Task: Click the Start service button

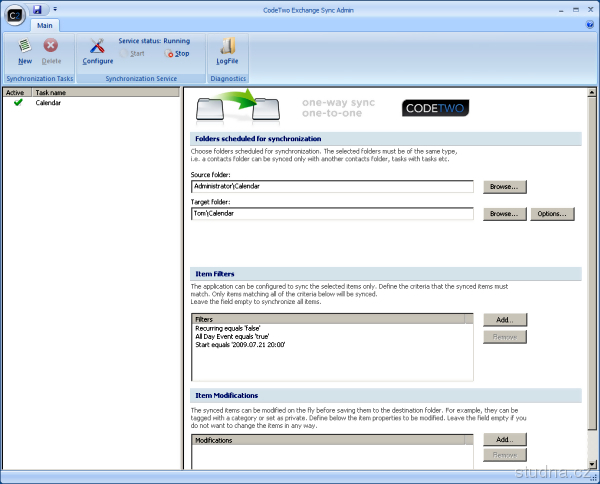Action: coord(132,54)
